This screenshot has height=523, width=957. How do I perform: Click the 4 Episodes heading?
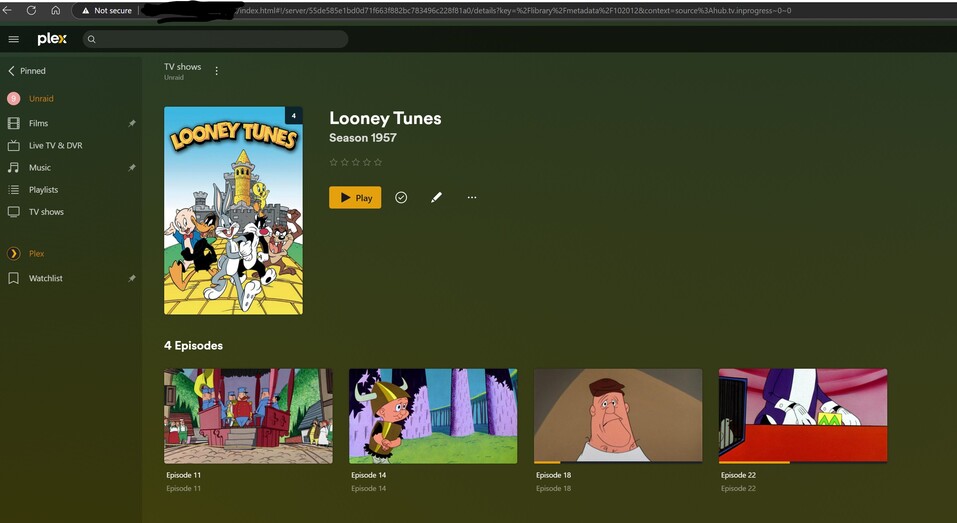193,345
